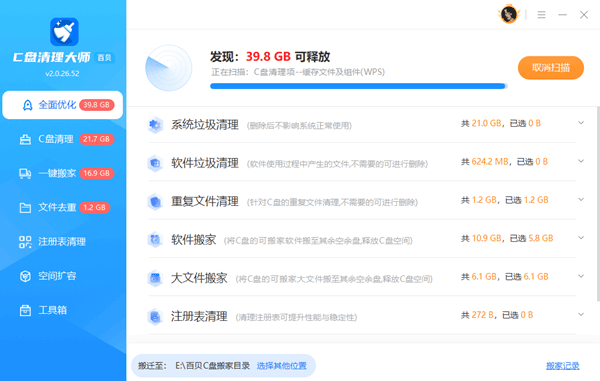The image size is (600, 381).
Task: Click the 大文件搬家 title text
Action: click(x=199, y=278)
